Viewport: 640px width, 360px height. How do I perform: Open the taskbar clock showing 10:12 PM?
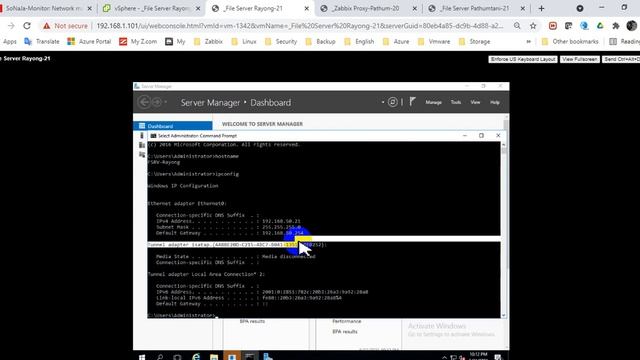click(x=478, y=356)
